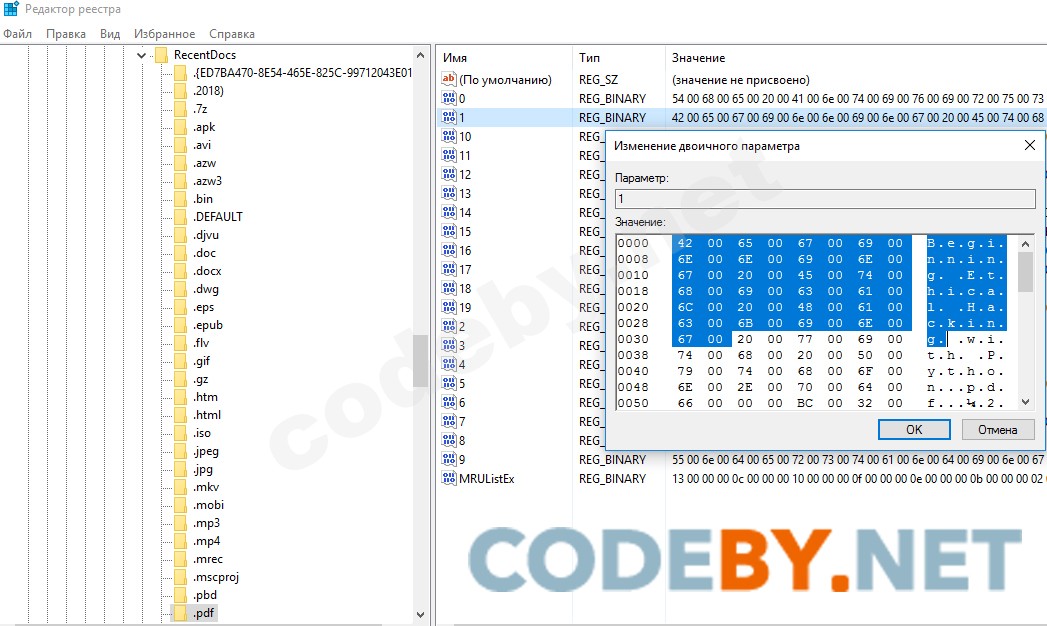Click the hex editor scroll up arrow
The width and height of the screenshot is (1047, 626).
coord(1026,244)
